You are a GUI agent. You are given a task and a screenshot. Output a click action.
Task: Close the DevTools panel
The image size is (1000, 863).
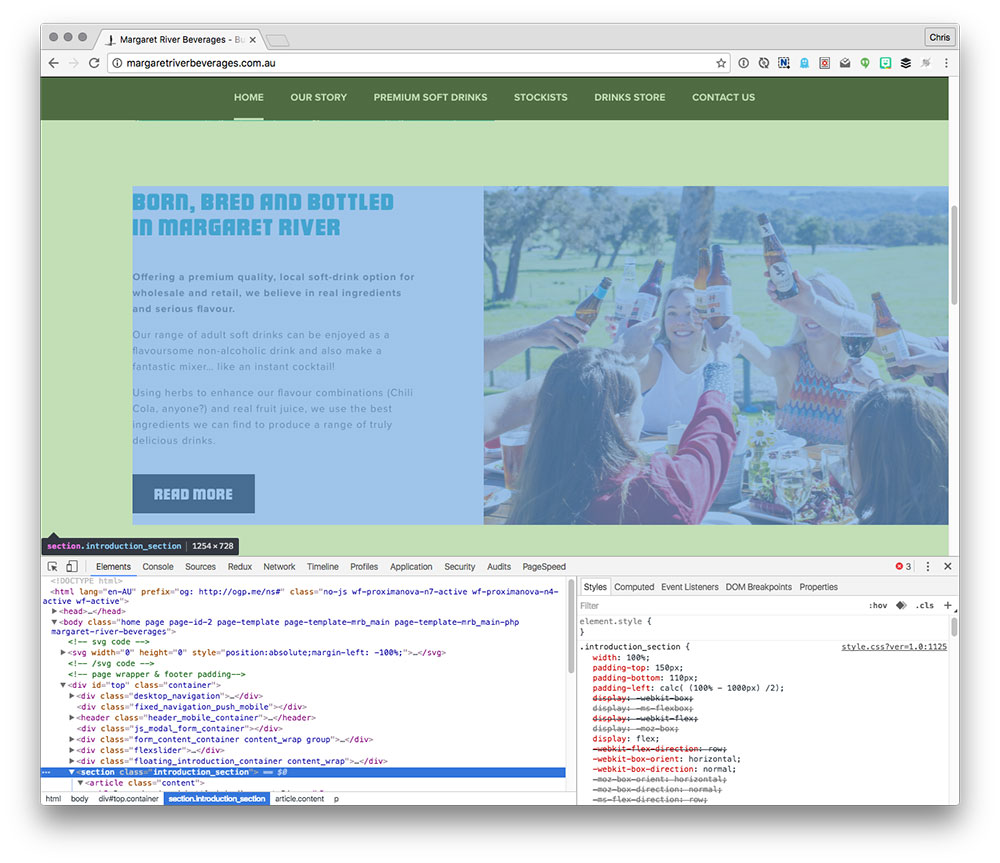pyautogui.click(x=948, y=566)
